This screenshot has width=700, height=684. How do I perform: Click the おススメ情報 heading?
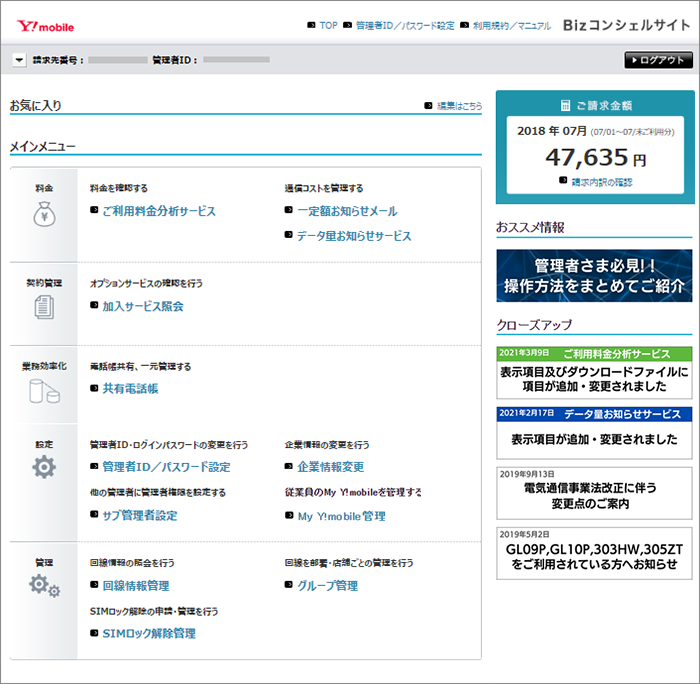click(x=530, y=227)
